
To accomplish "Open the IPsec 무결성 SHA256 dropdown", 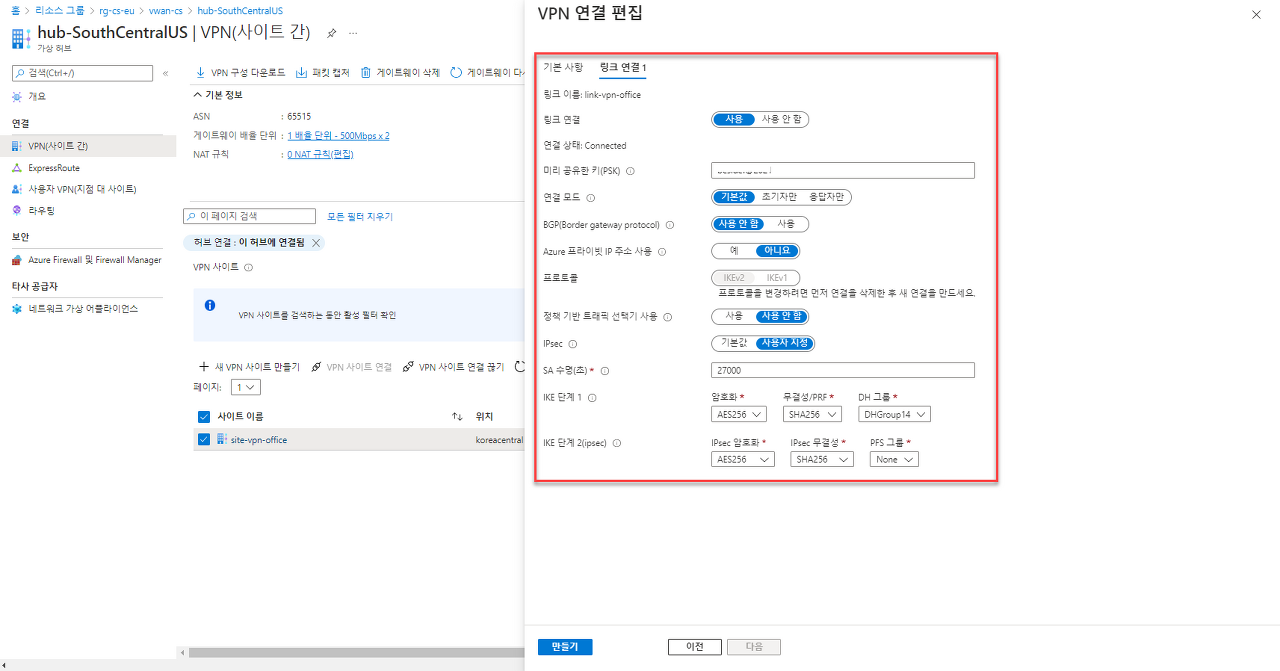I will tap(822, 459).
